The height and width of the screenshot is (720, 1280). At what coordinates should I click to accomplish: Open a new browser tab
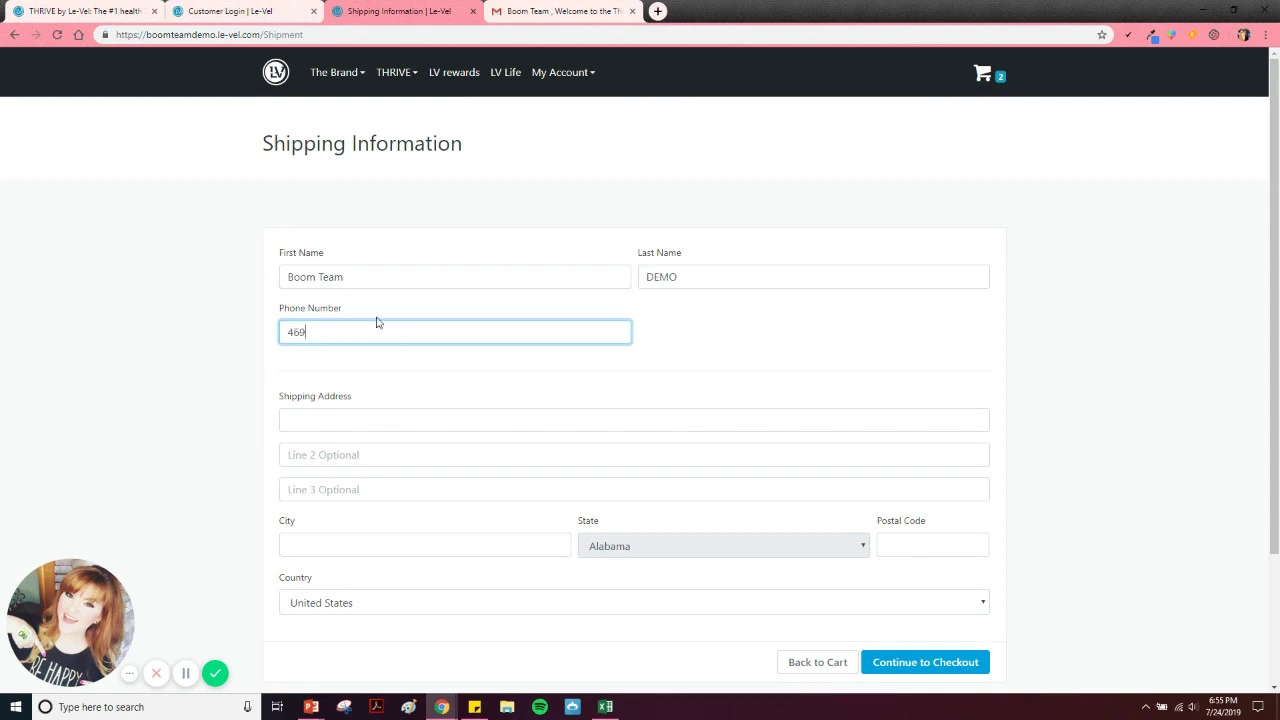click(657, 11)
